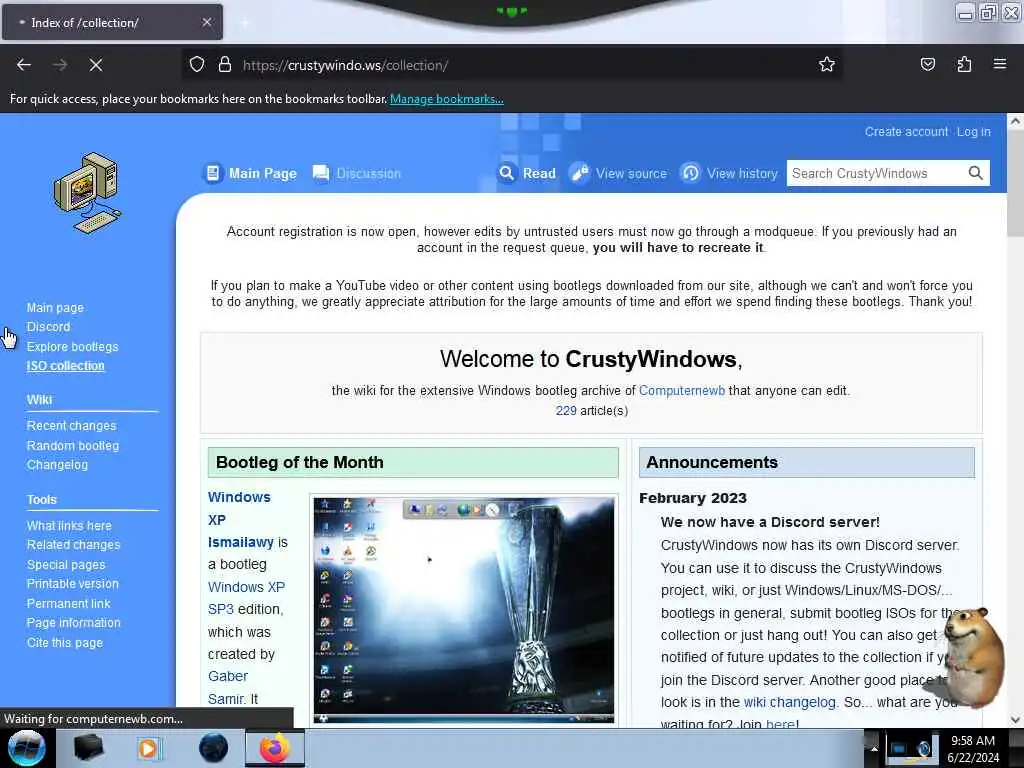Image resolution: width=1024 pixels, height=768 pixels.
Task: Open Cite this page link
Action: (65, 643)
